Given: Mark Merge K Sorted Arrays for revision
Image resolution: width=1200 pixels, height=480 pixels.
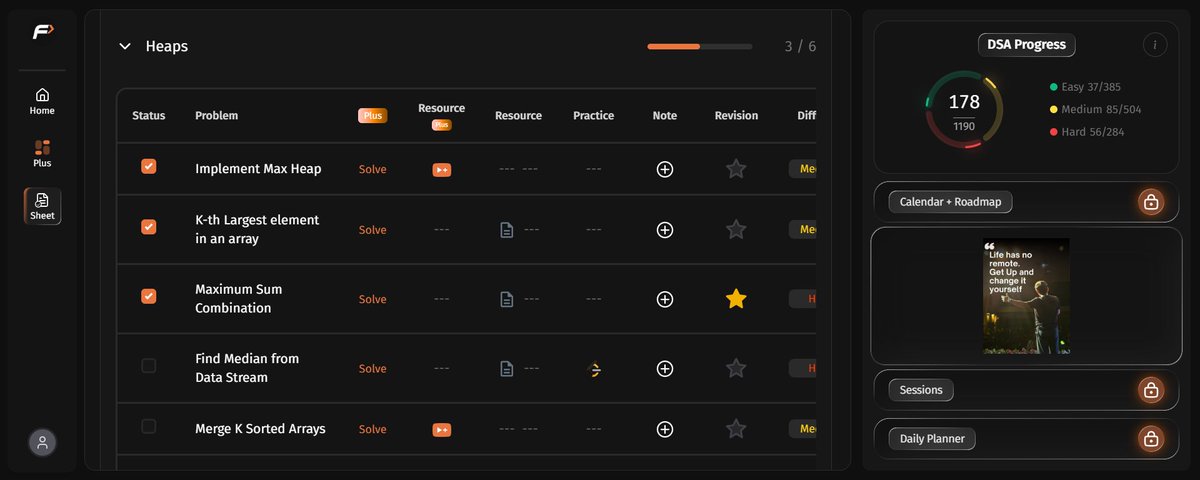Looking at the screenshot, I should click(x=736, y=429).
